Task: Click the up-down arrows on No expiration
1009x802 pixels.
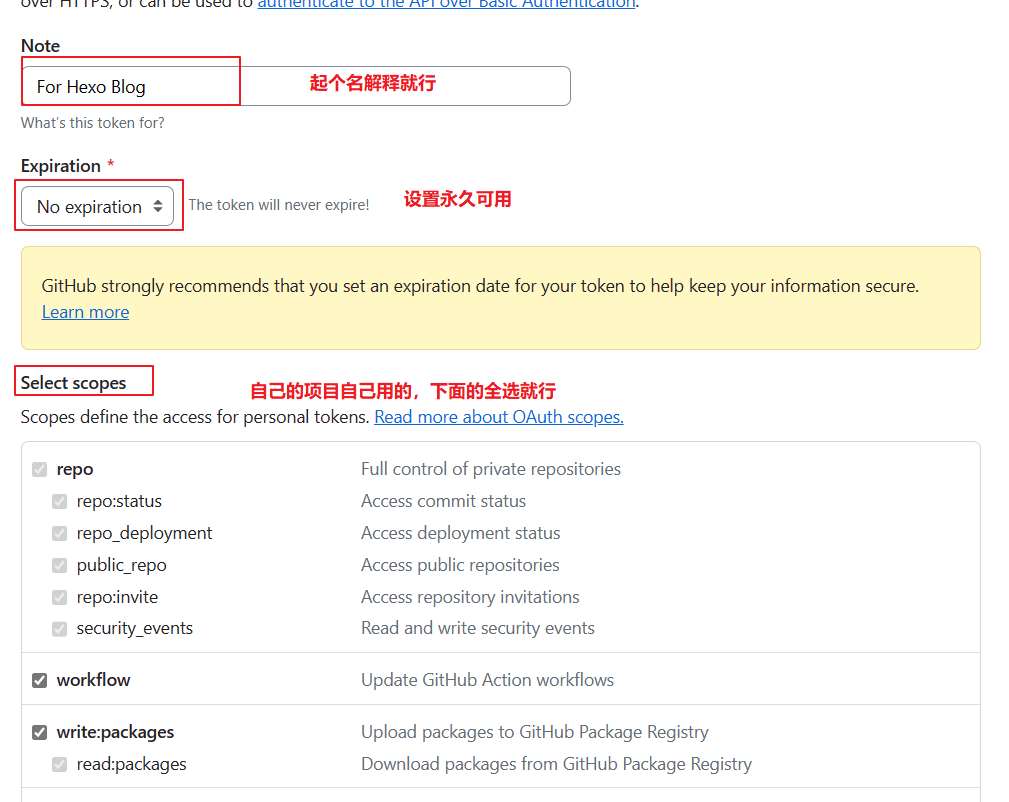Action: point(157,206)
